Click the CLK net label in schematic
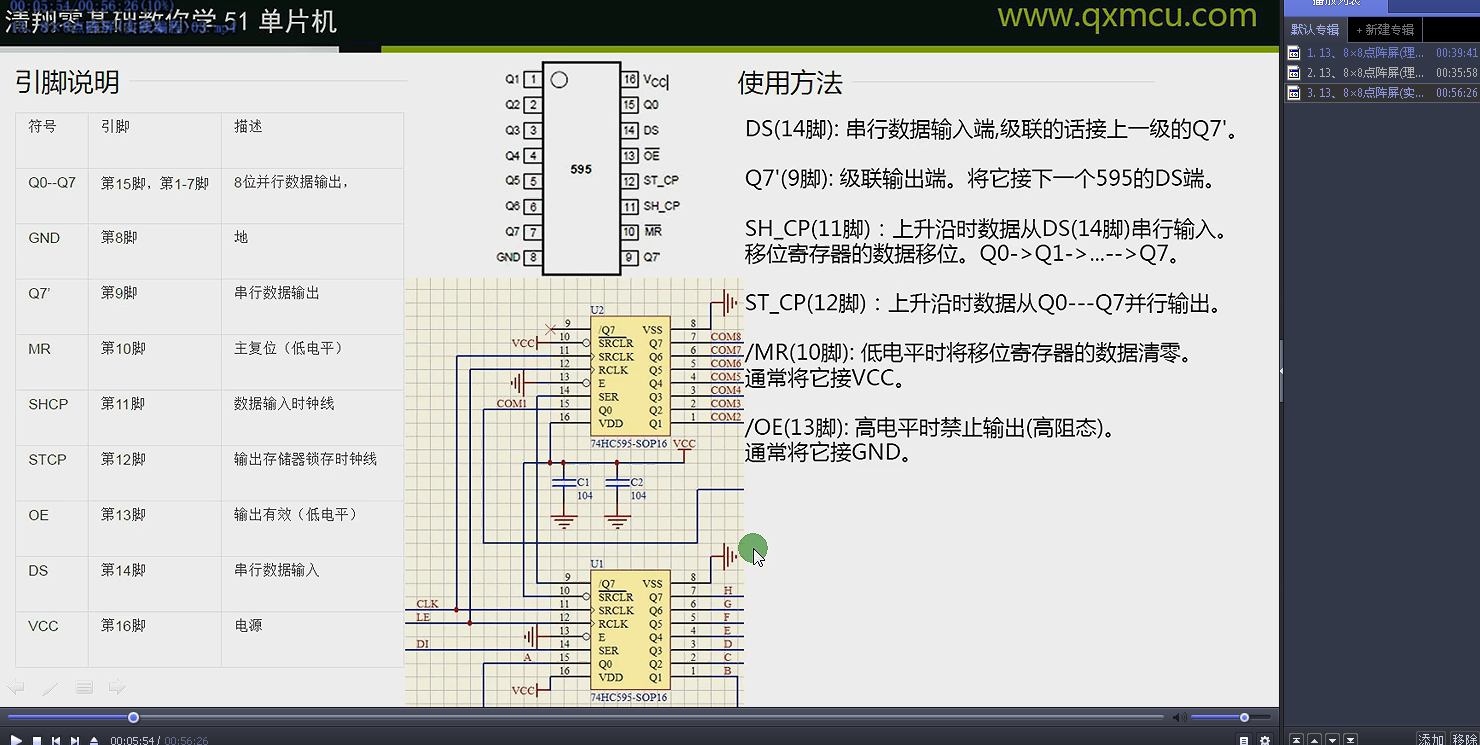The image size is (1480, 745). pyautogui.click(x=427, y=604)
